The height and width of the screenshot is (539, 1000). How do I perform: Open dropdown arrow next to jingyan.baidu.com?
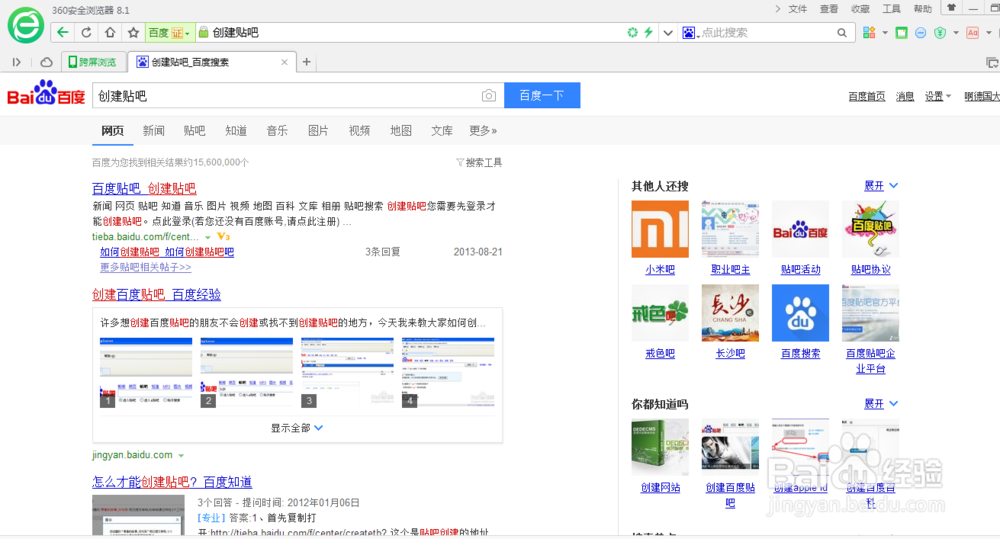point(181,455)
